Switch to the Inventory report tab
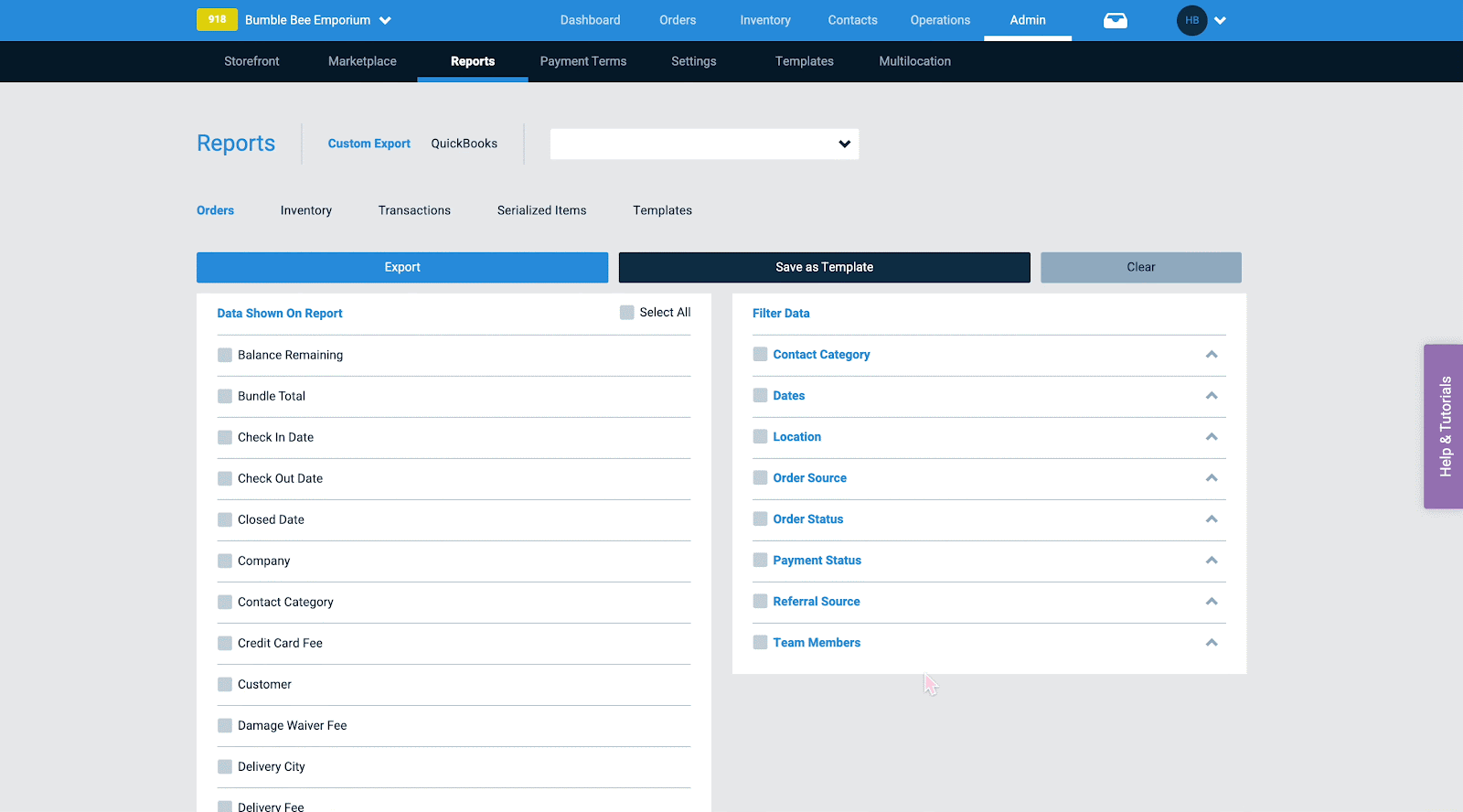 (305, 210)
